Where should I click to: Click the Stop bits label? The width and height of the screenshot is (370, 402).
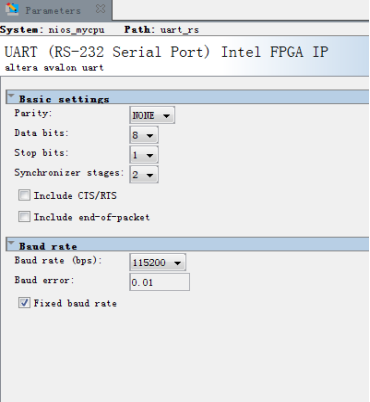(x=41, y=153)
